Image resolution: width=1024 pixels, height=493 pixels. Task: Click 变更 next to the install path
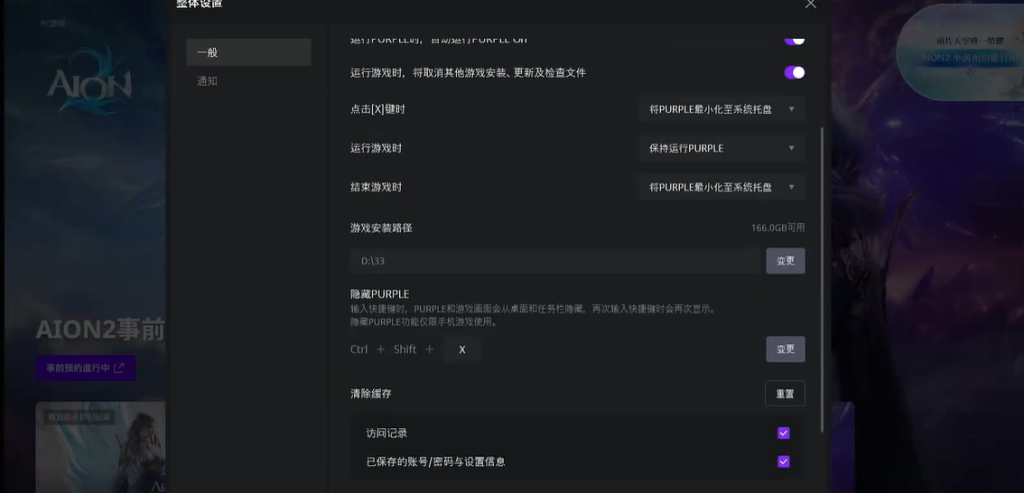click(785, 261)
